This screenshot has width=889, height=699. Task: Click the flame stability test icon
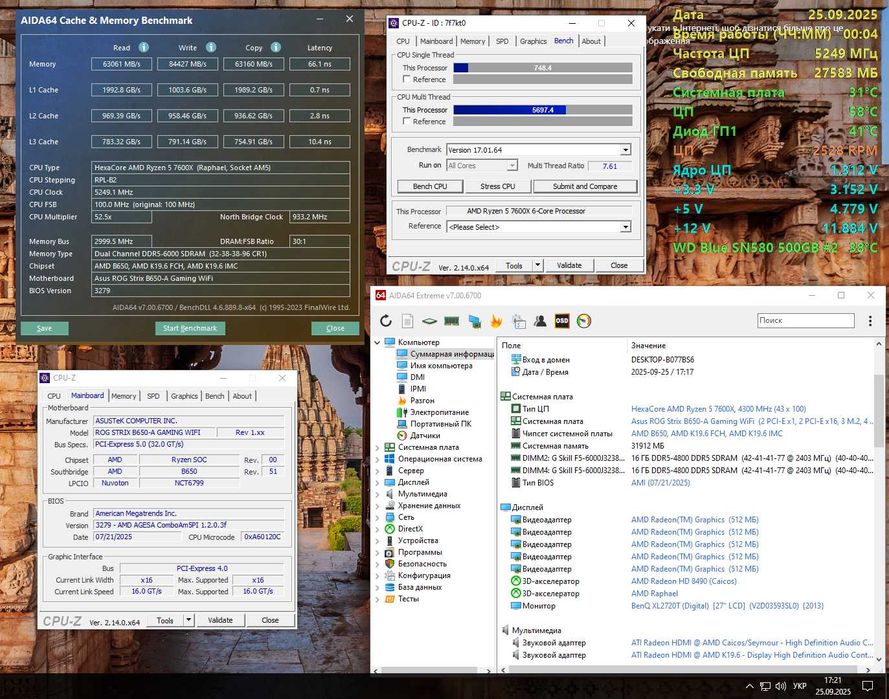(x=495, y=321)
